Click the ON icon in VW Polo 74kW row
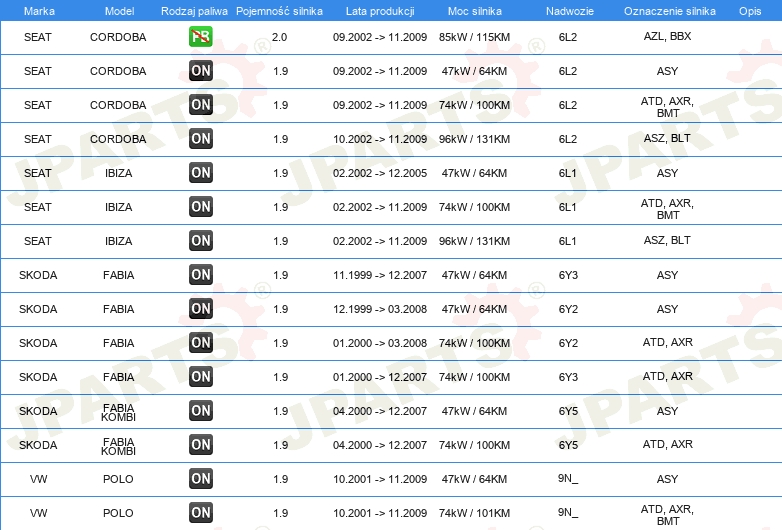Viewport: 782px width, 530px height. [200, 513]
